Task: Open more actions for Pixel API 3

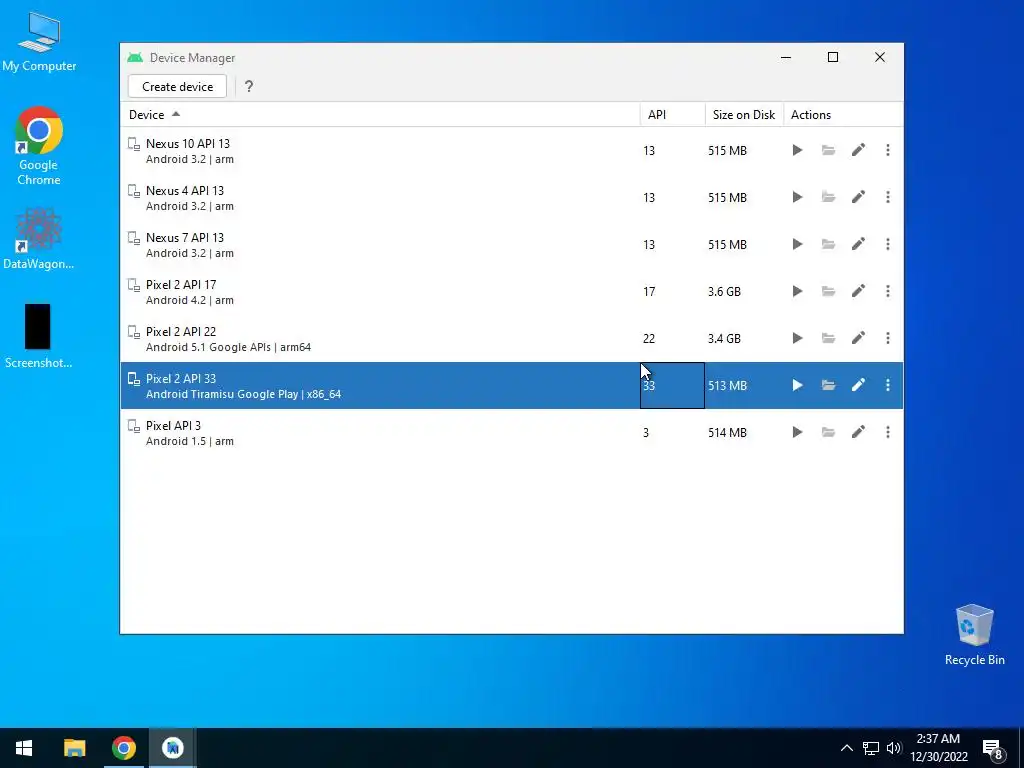Action: 888,432
